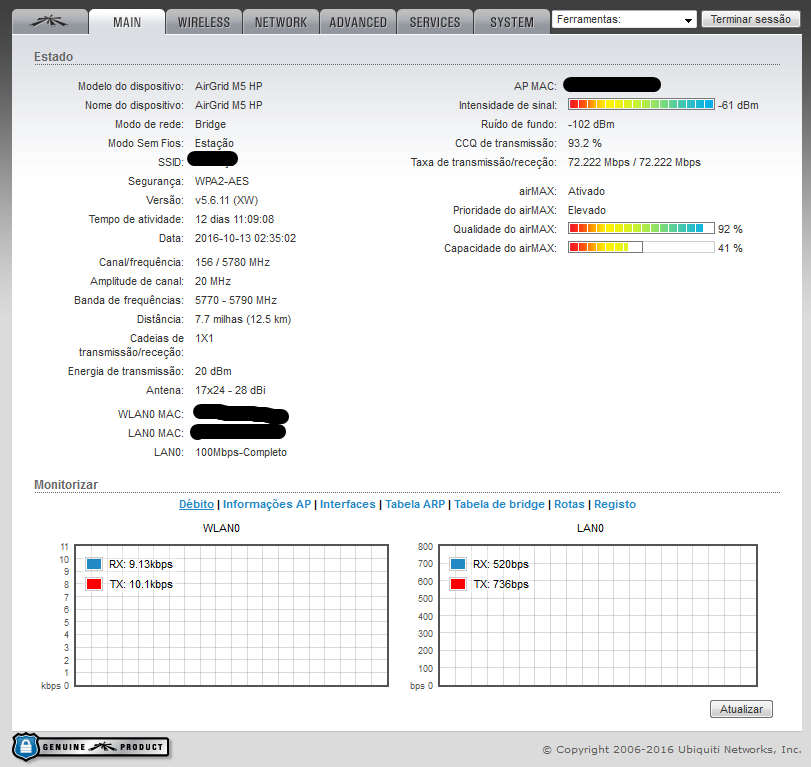Click red TX legend square in WLAN0 graph
The height and width of the screenshot is (767, 811).
94,584
